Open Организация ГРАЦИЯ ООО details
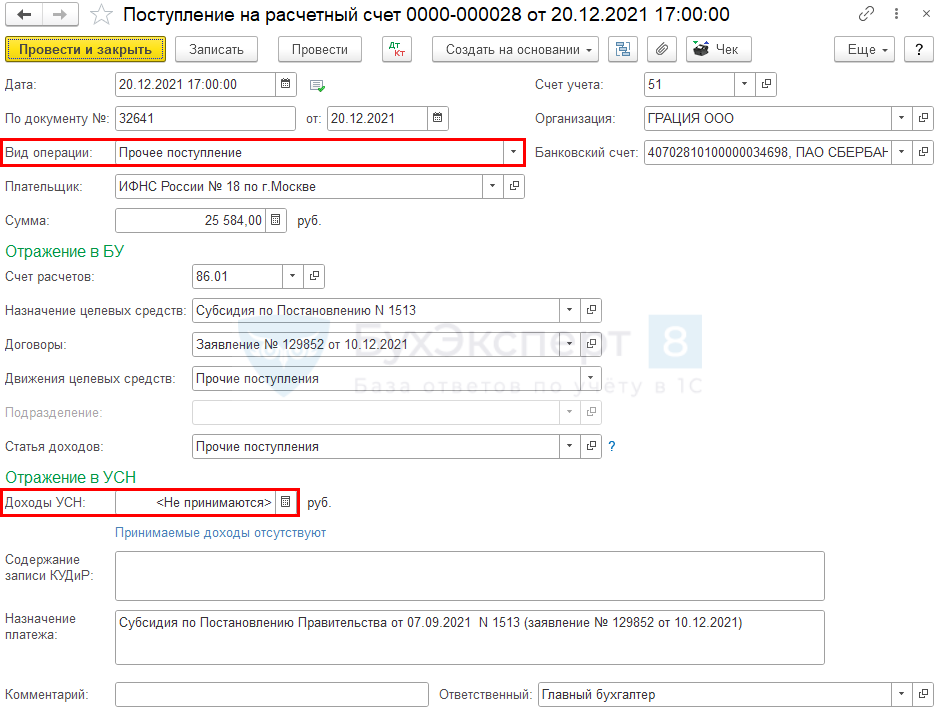Viewport: 941px width, 713px height. click(923, 118)
